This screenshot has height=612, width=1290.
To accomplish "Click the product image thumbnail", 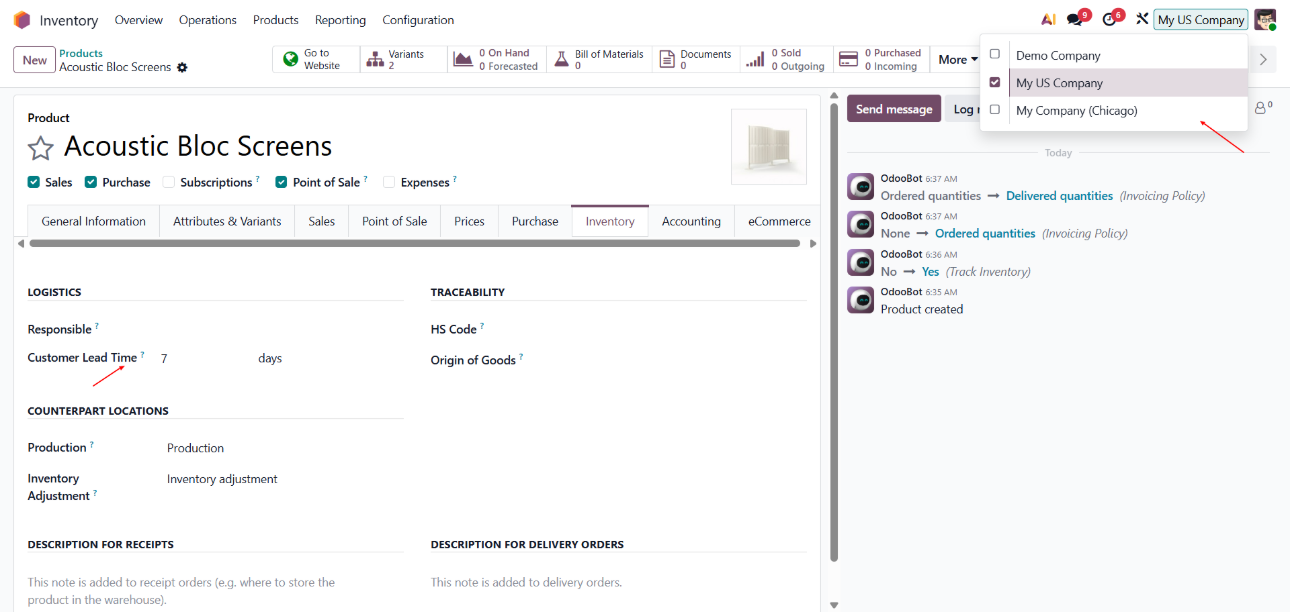I will click(768, 147).
